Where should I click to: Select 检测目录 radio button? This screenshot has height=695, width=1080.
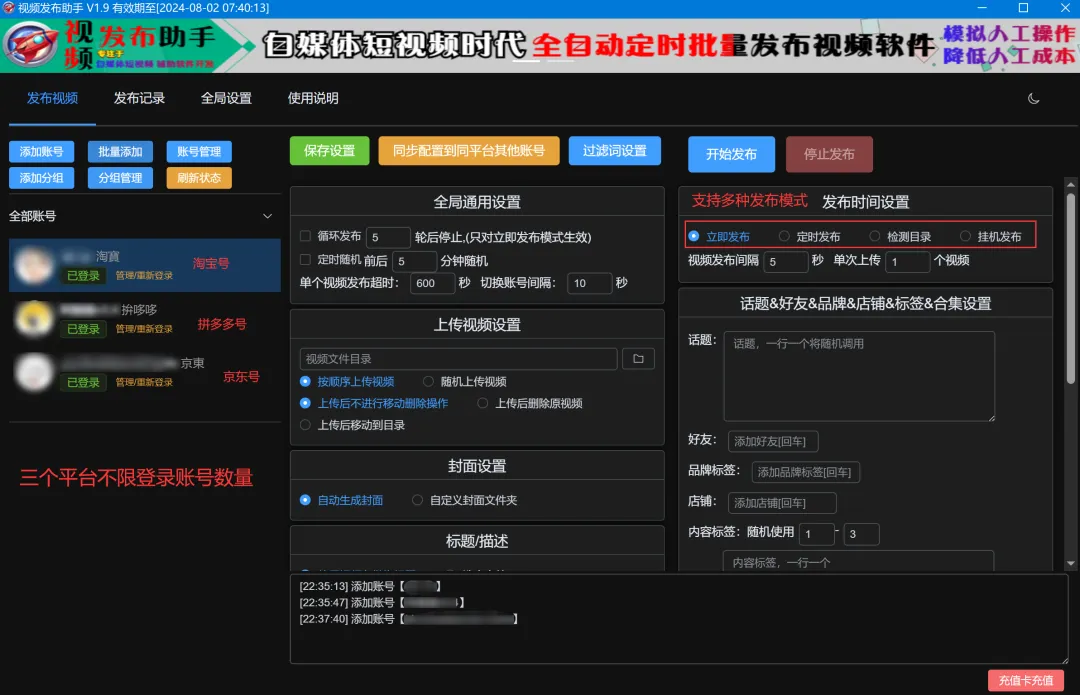click(875, 236)
